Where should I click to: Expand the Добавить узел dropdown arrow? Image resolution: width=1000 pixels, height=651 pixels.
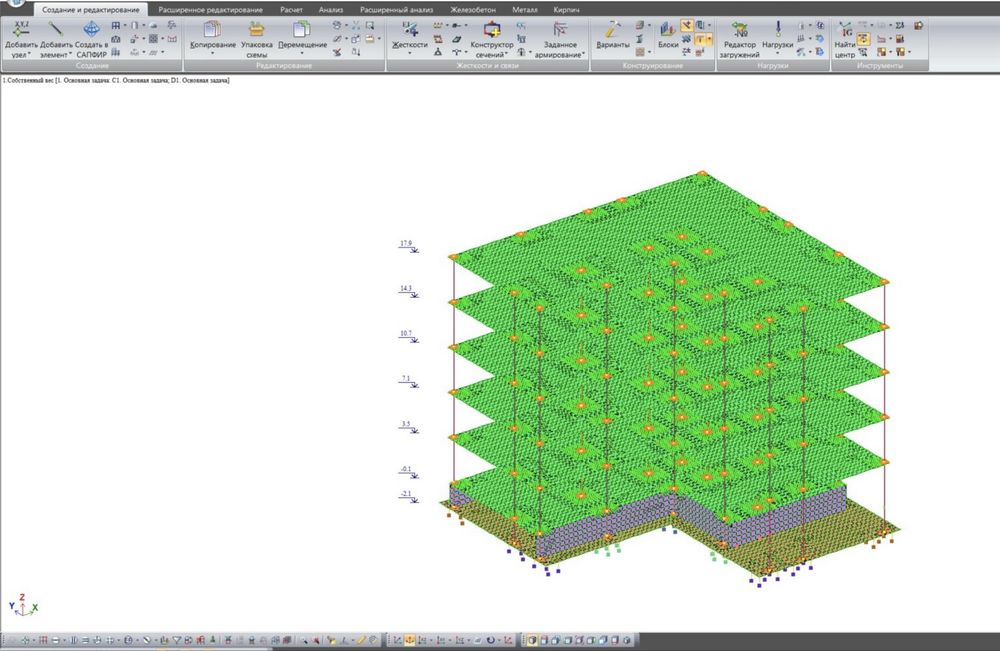pos(29,55)
